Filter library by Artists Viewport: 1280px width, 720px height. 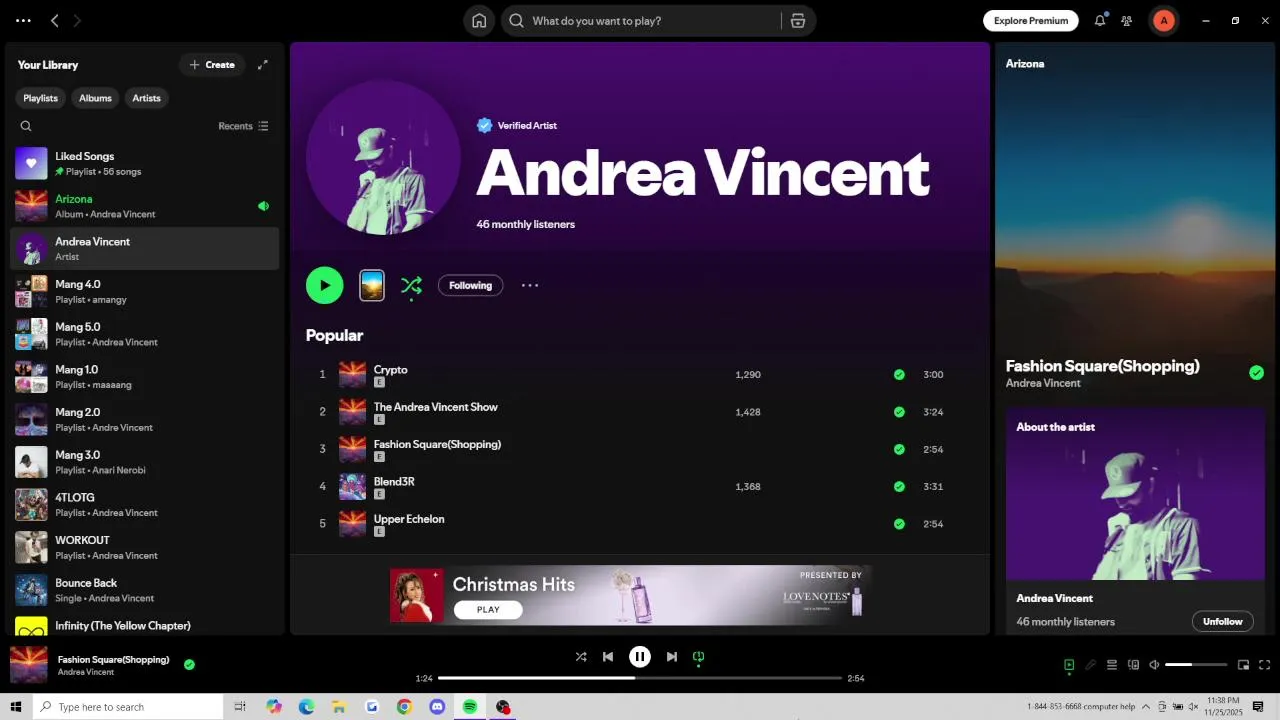point(146,98)
